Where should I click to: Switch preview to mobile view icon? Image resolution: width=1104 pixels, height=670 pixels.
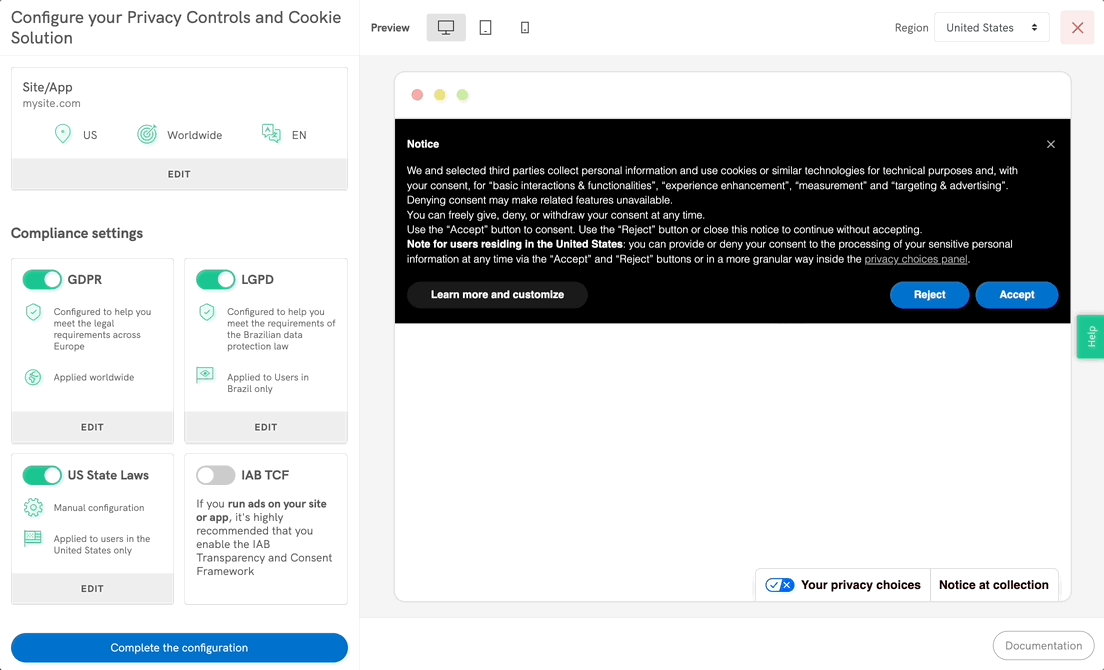point(525,28)
